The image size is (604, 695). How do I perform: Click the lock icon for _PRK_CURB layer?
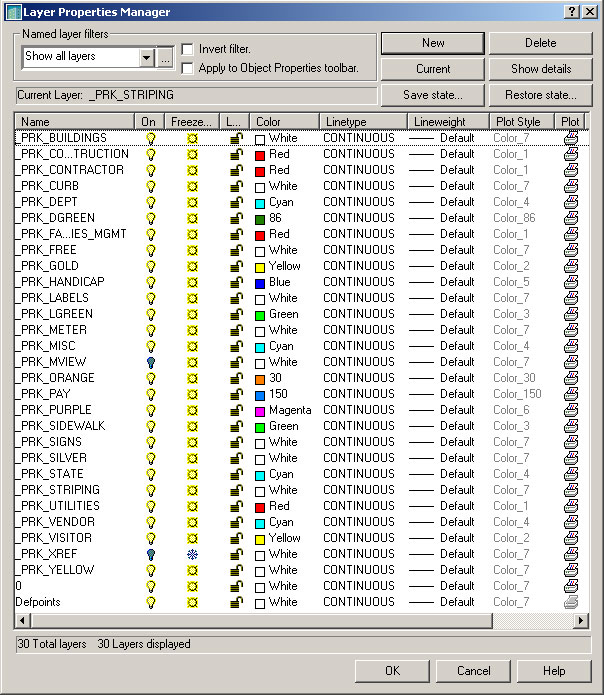tap(236, 186)
